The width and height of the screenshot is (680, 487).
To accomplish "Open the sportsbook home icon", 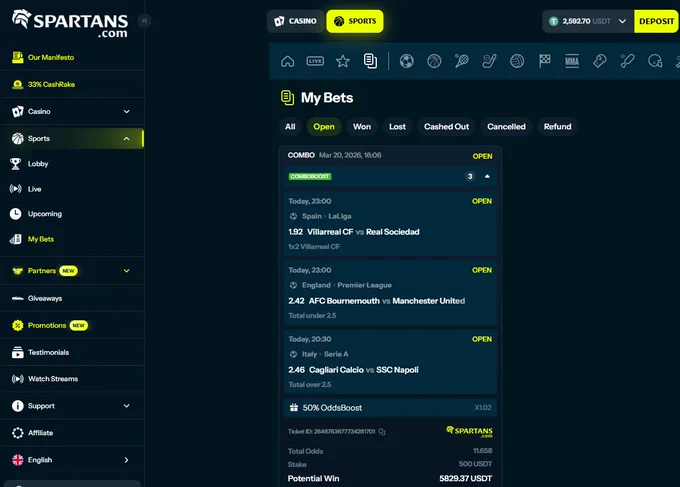I will coord(287,61).
